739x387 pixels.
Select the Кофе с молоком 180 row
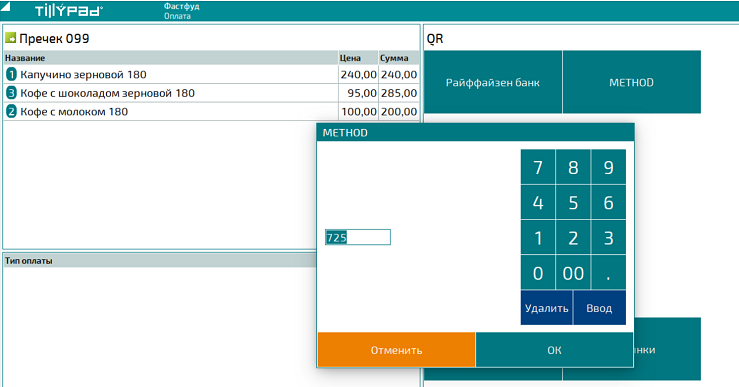coord(211,112)
